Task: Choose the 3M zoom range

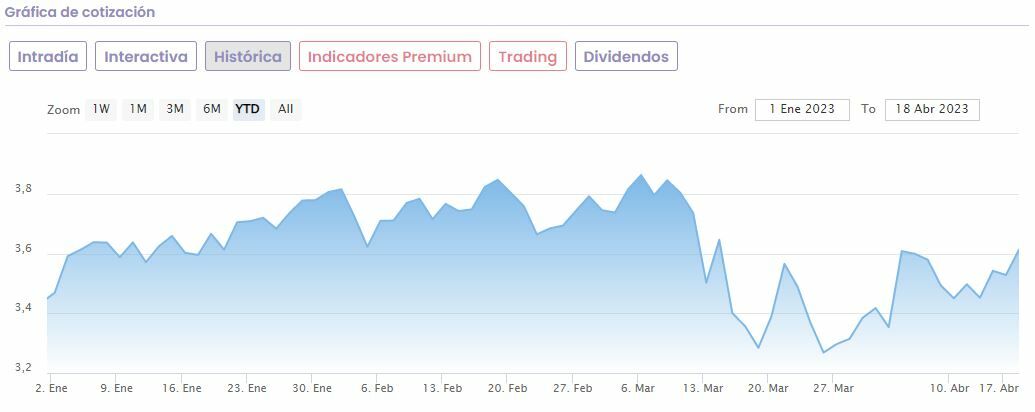Action: (x=175, y=109)
